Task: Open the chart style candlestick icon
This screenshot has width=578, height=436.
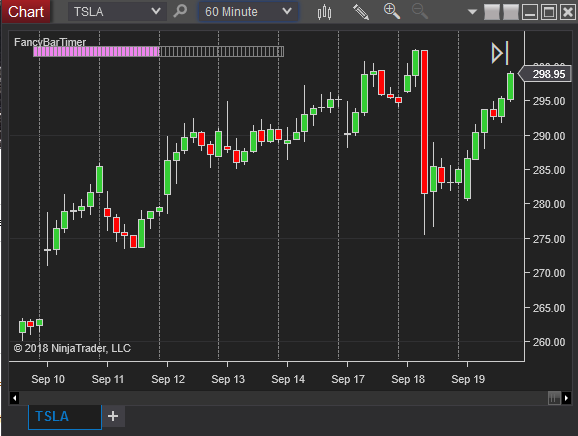Action: point(324,12)
